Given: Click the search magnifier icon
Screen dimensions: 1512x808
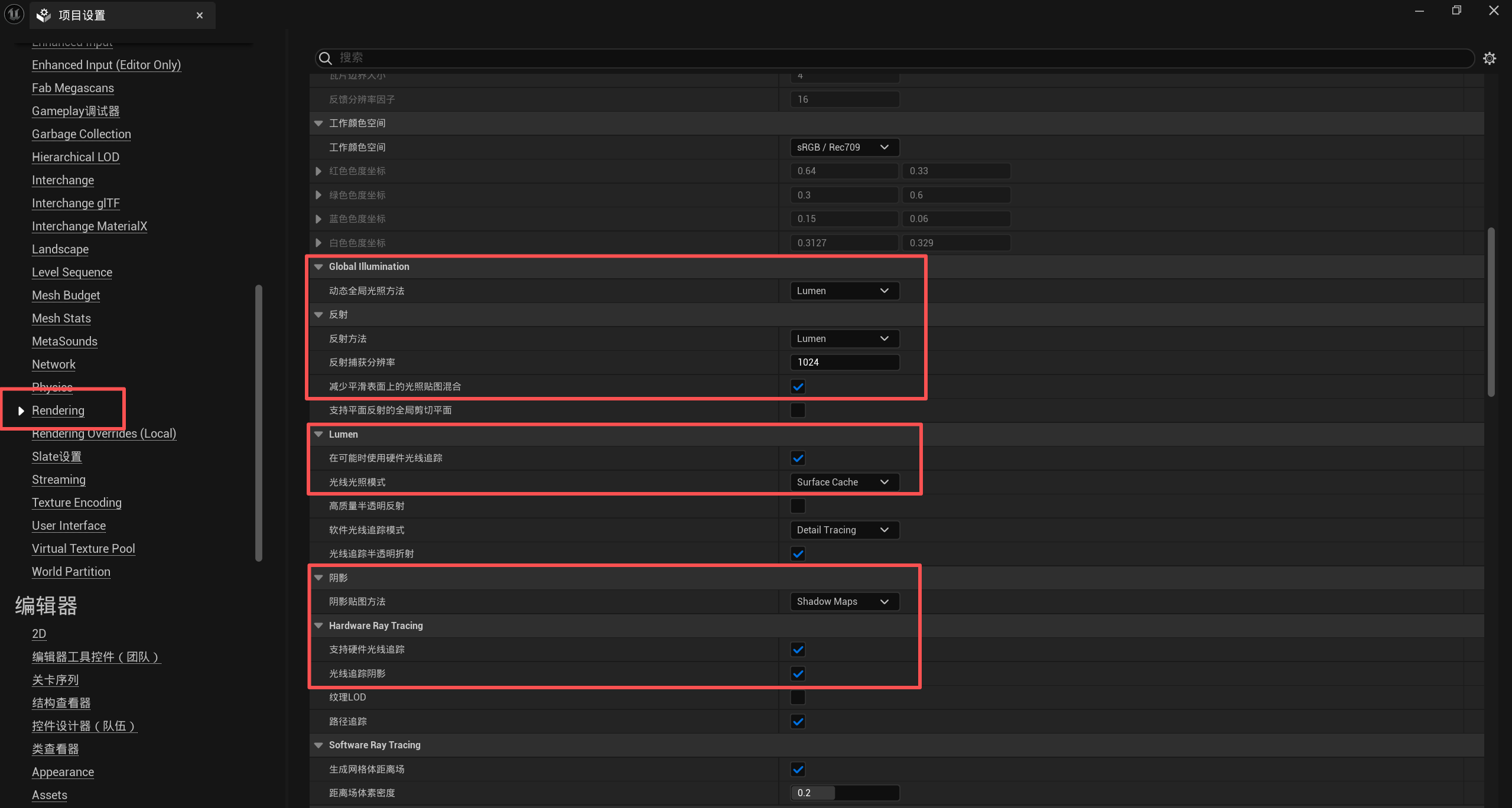Looking at the screenshot, I should coord(326,58).
